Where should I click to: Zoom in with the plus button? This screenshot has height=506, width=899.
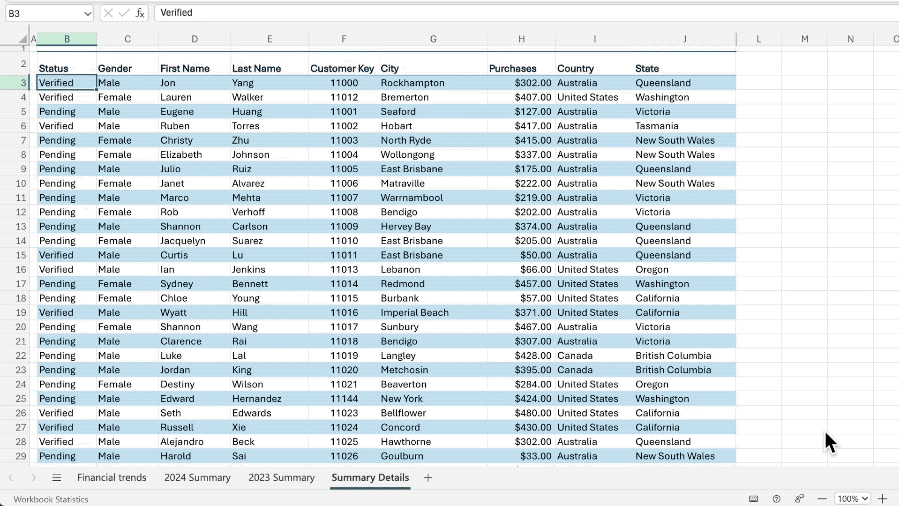(882, 499)
